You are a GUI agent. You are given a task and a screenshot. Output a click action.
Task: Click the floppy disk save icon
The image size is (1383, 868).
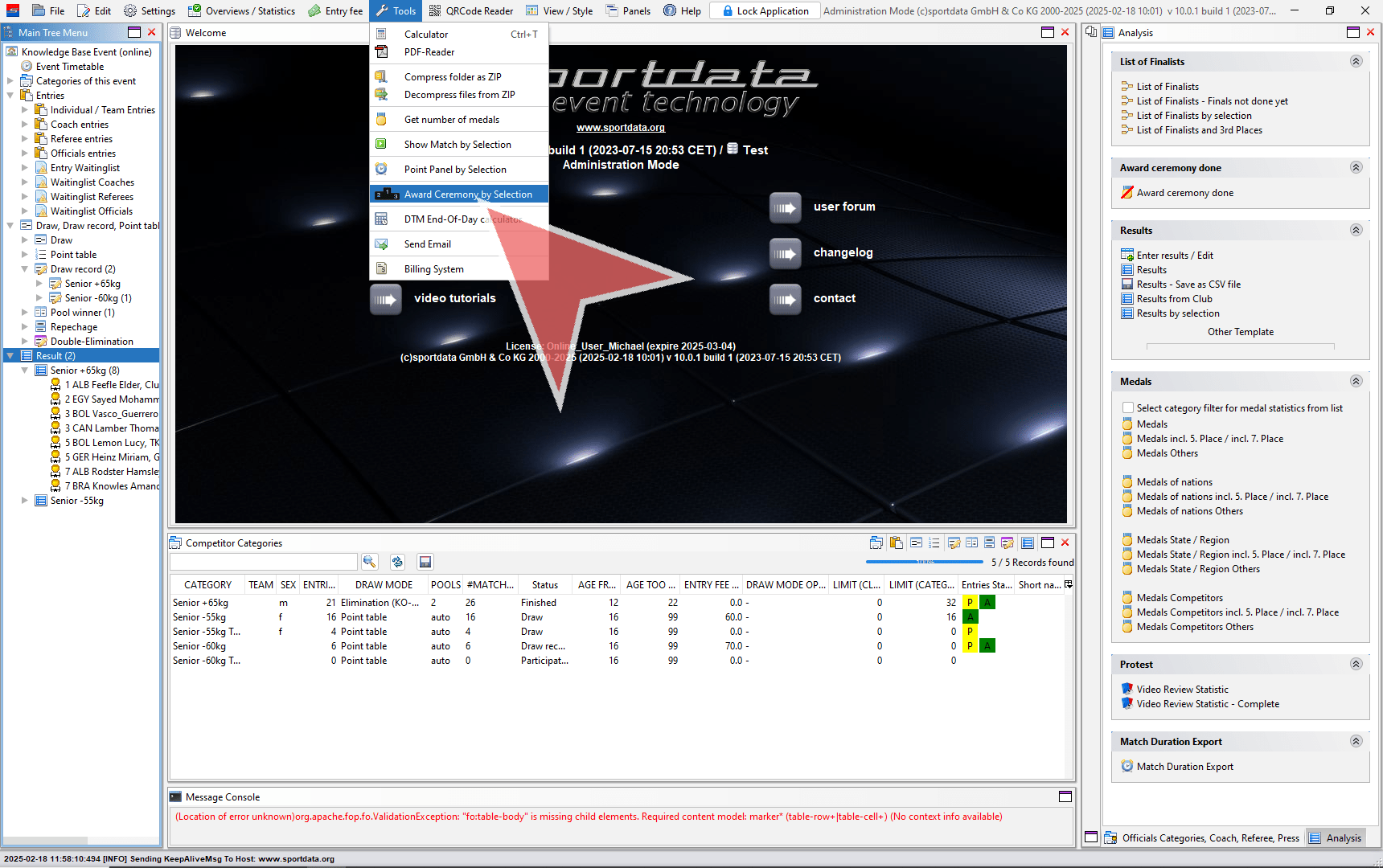pos(425,562)
